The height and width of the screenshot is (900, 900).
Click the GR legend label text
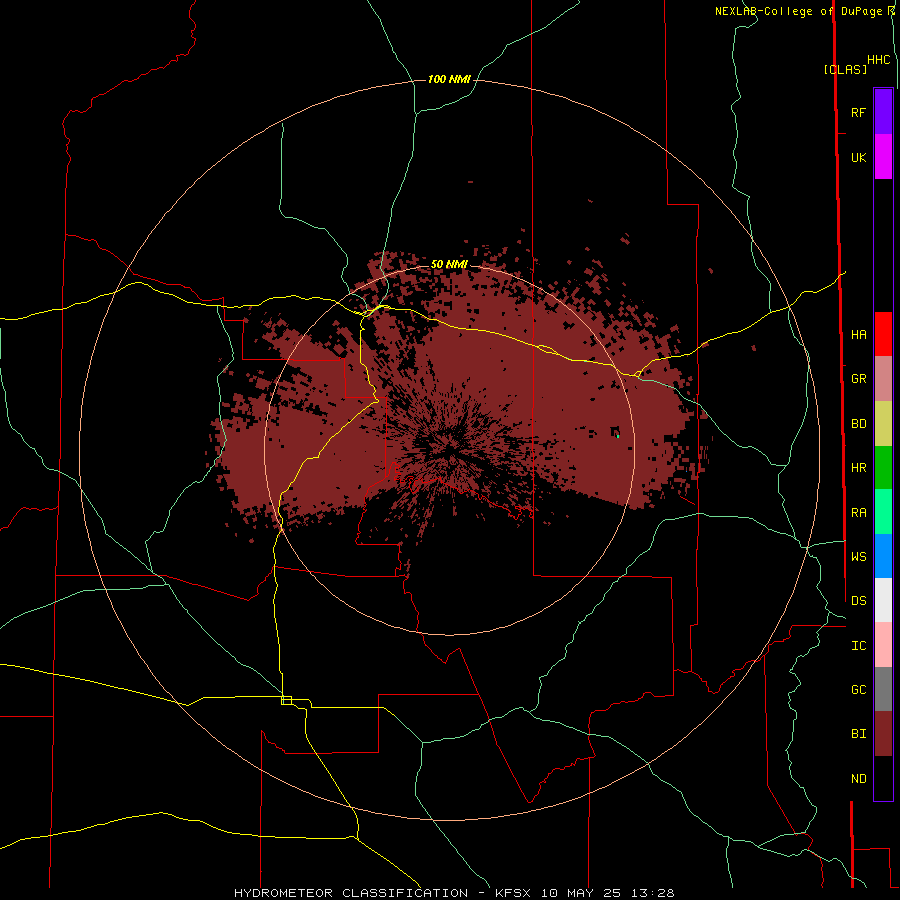[x=859, y=379]
